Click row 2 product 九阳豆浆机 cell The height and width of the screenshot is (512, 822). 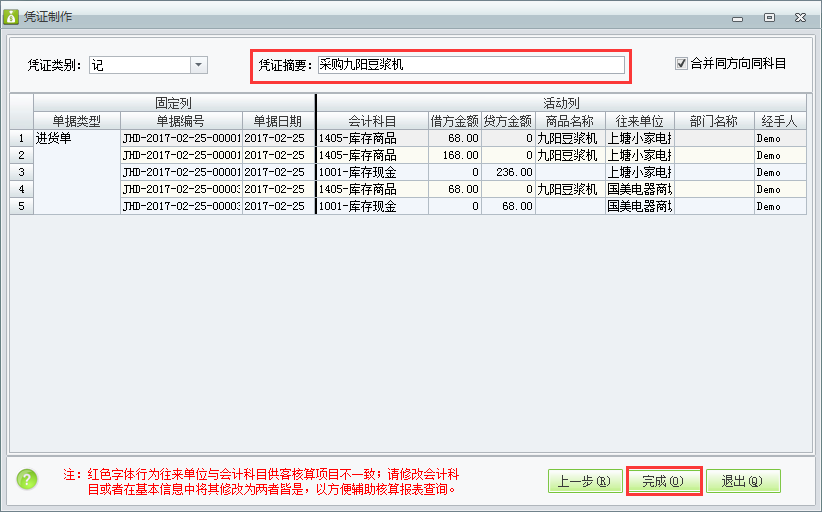click(570, 155)
